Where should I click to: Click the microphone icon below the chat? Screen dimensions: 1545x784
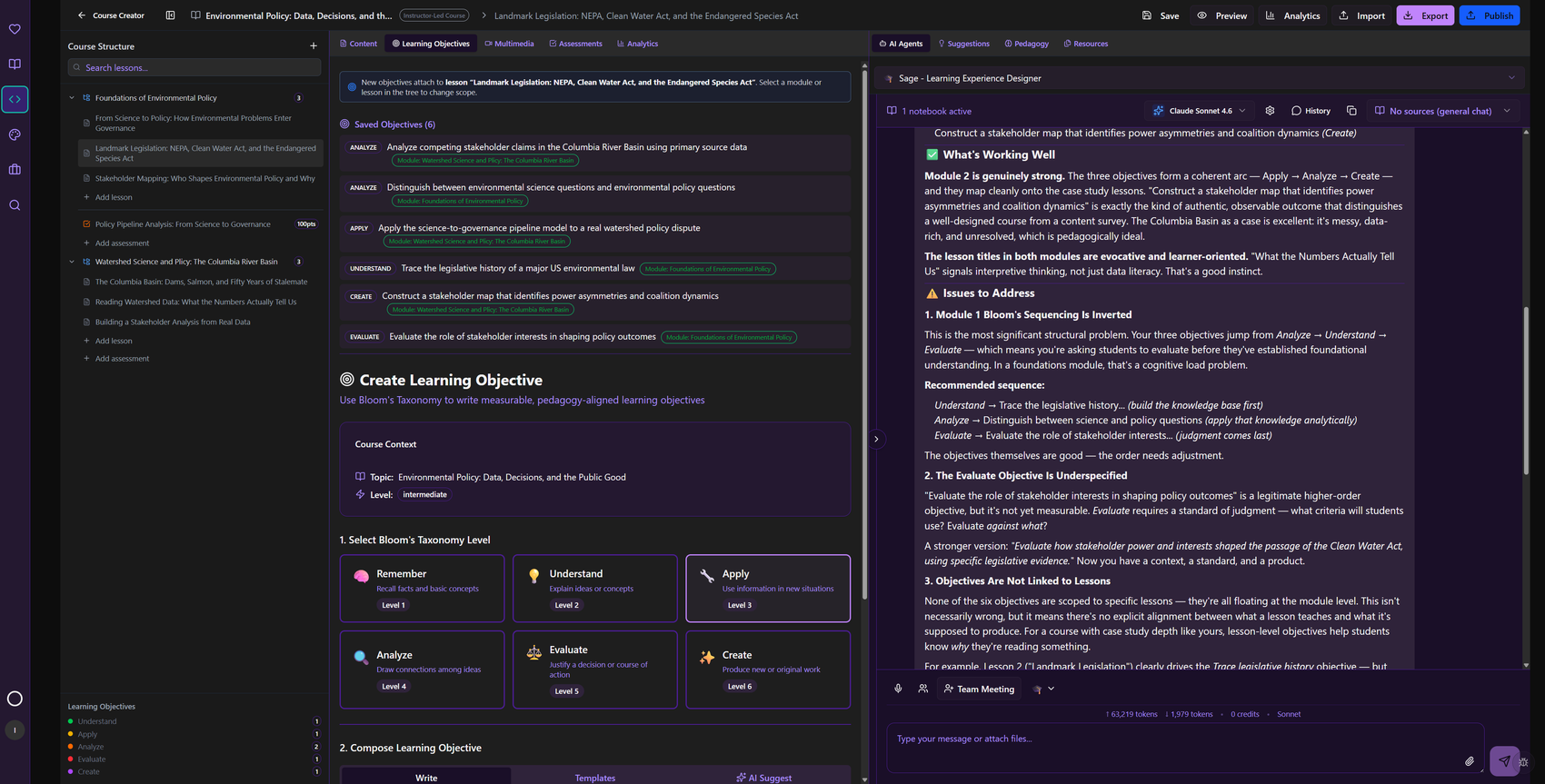point(898,689)
